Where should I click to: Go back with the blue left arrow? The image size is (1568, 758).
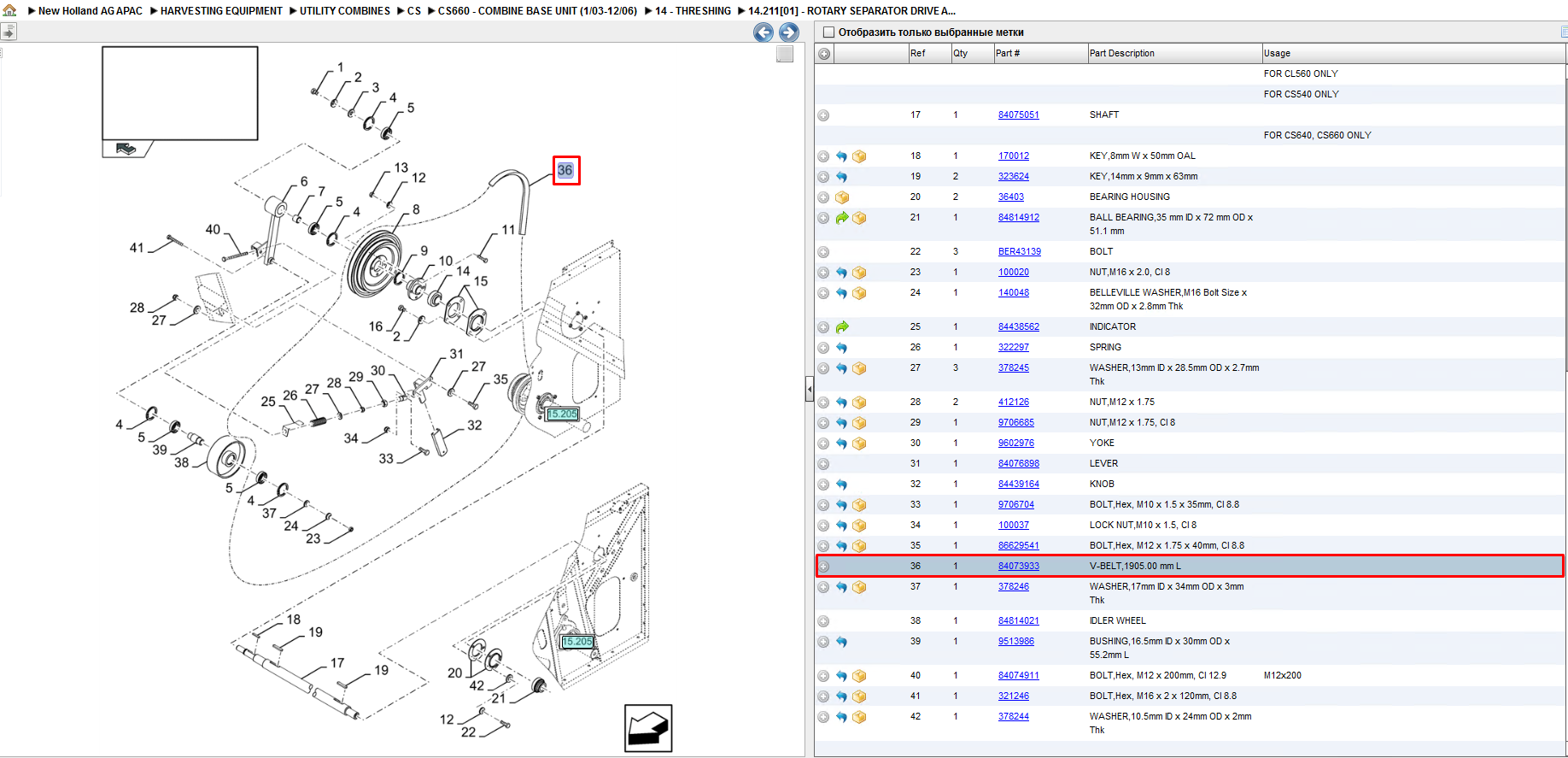pyautogui.click(x=764, y=32)
